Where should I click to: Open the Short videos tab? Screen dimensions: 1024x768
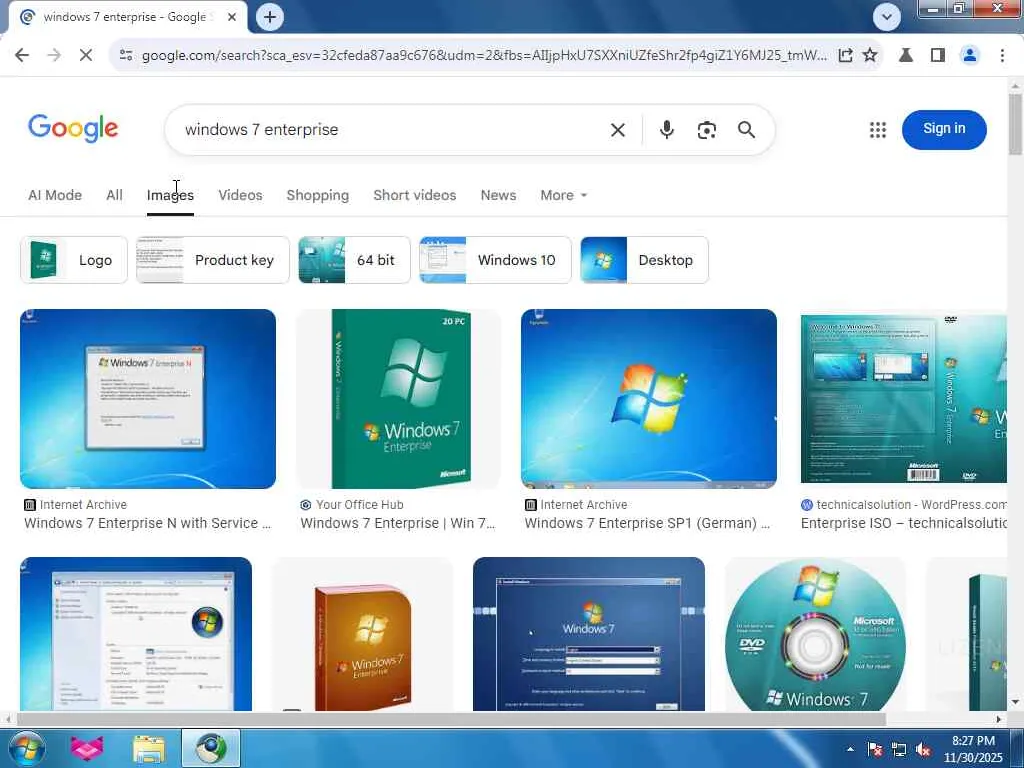pyautogui.click(x=415, y=195)
